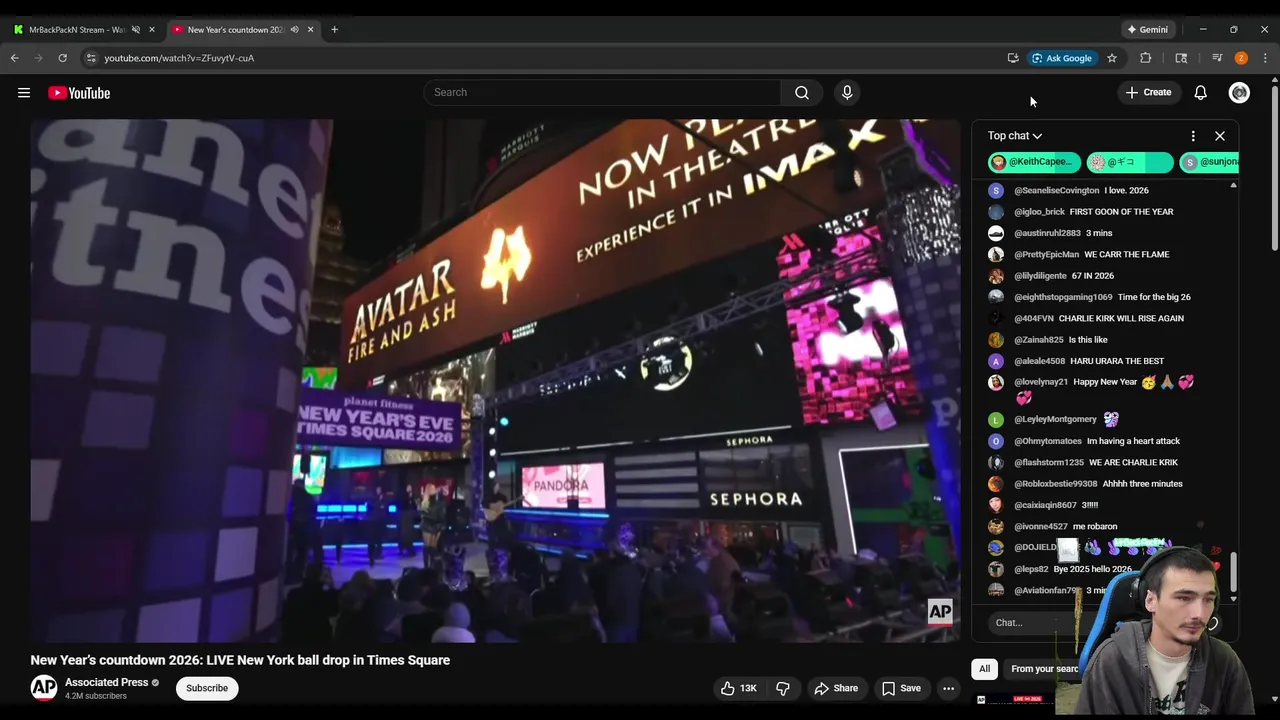Screen dimensions: 1280x720
Task: Click the video player to pause
Action: click(x=495, y=380)
